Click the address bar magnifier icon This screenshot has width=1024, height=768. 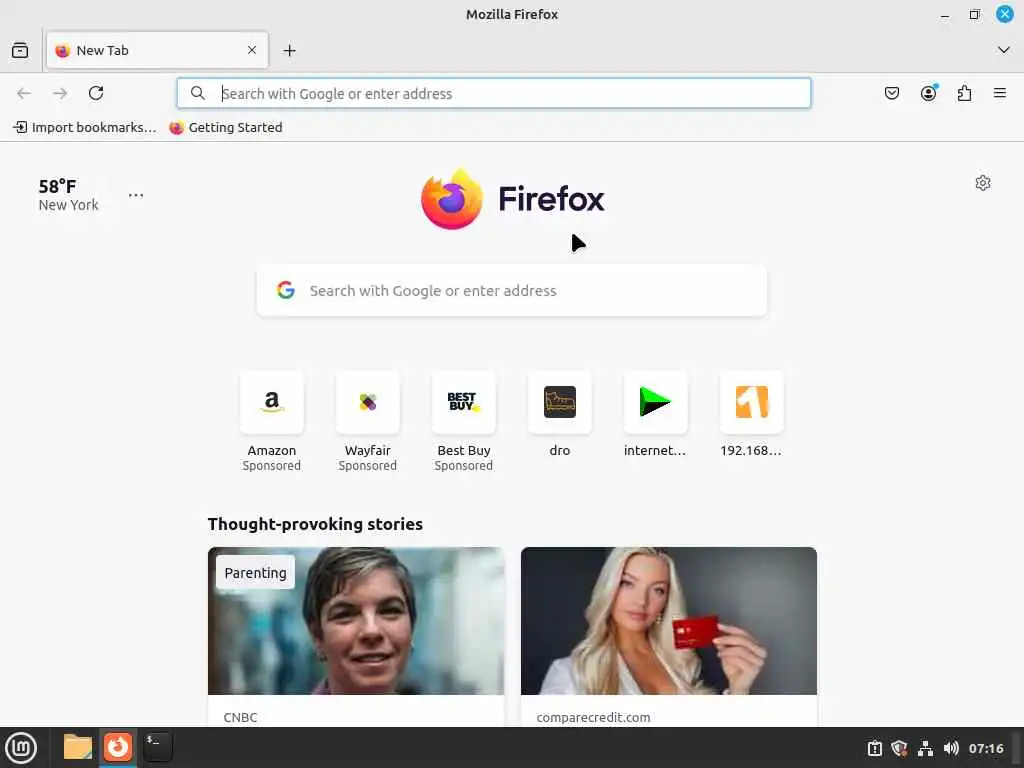point(198,93)
